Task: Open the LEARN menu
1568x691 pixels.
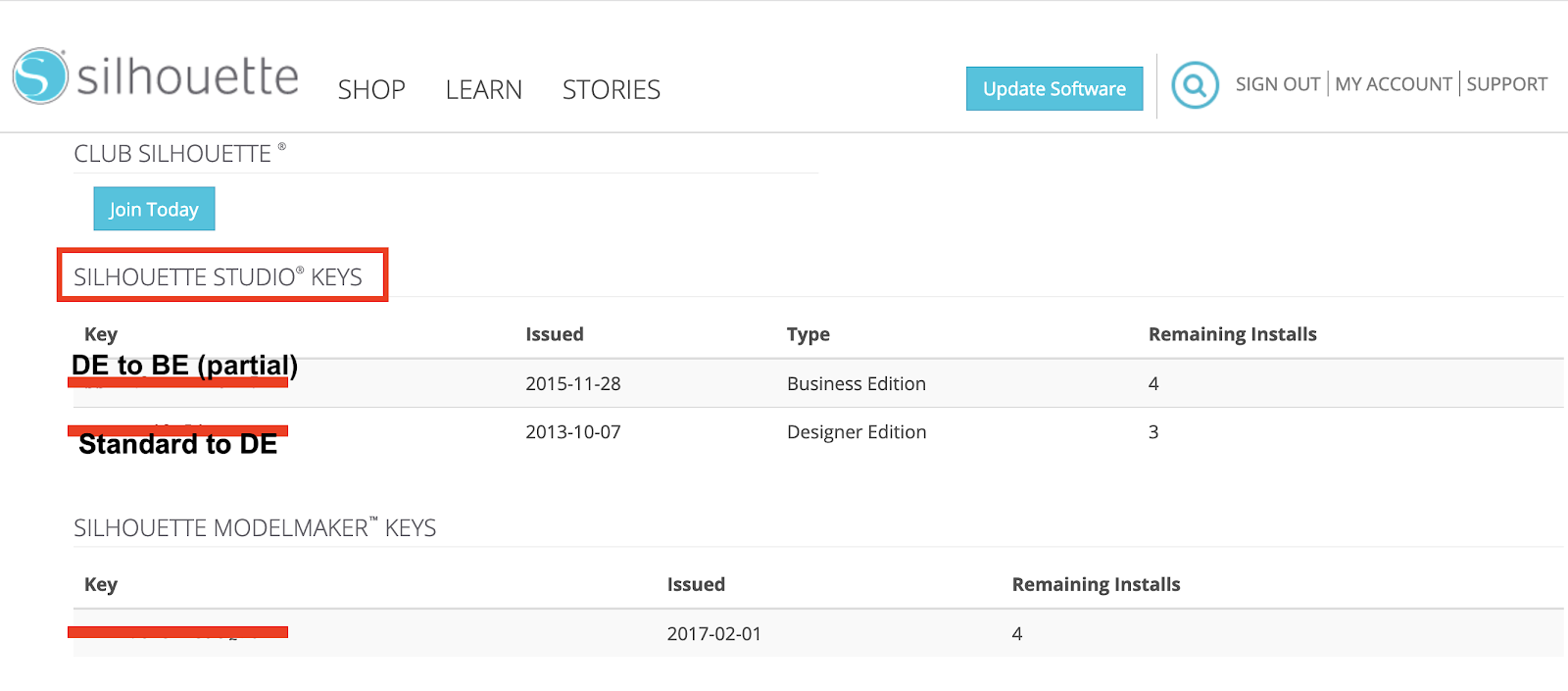Action: coord(484,90)
